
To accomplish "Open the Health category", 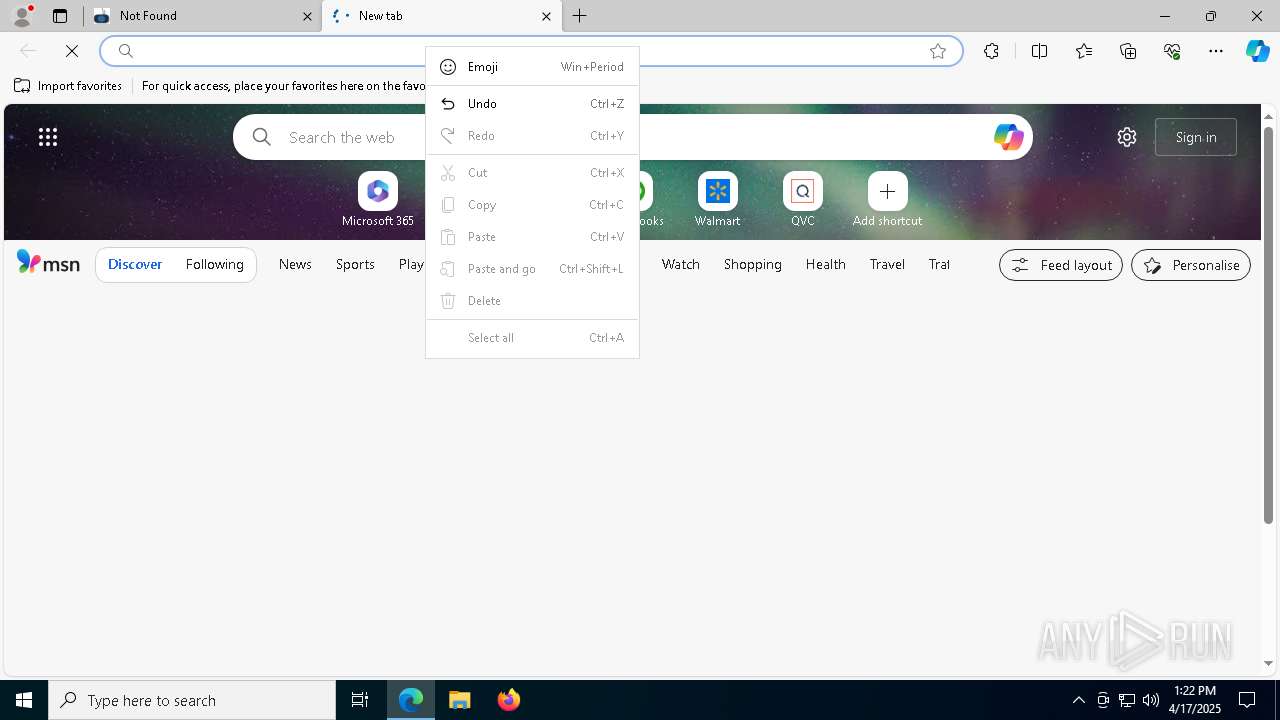I will (x=826, y=264).
